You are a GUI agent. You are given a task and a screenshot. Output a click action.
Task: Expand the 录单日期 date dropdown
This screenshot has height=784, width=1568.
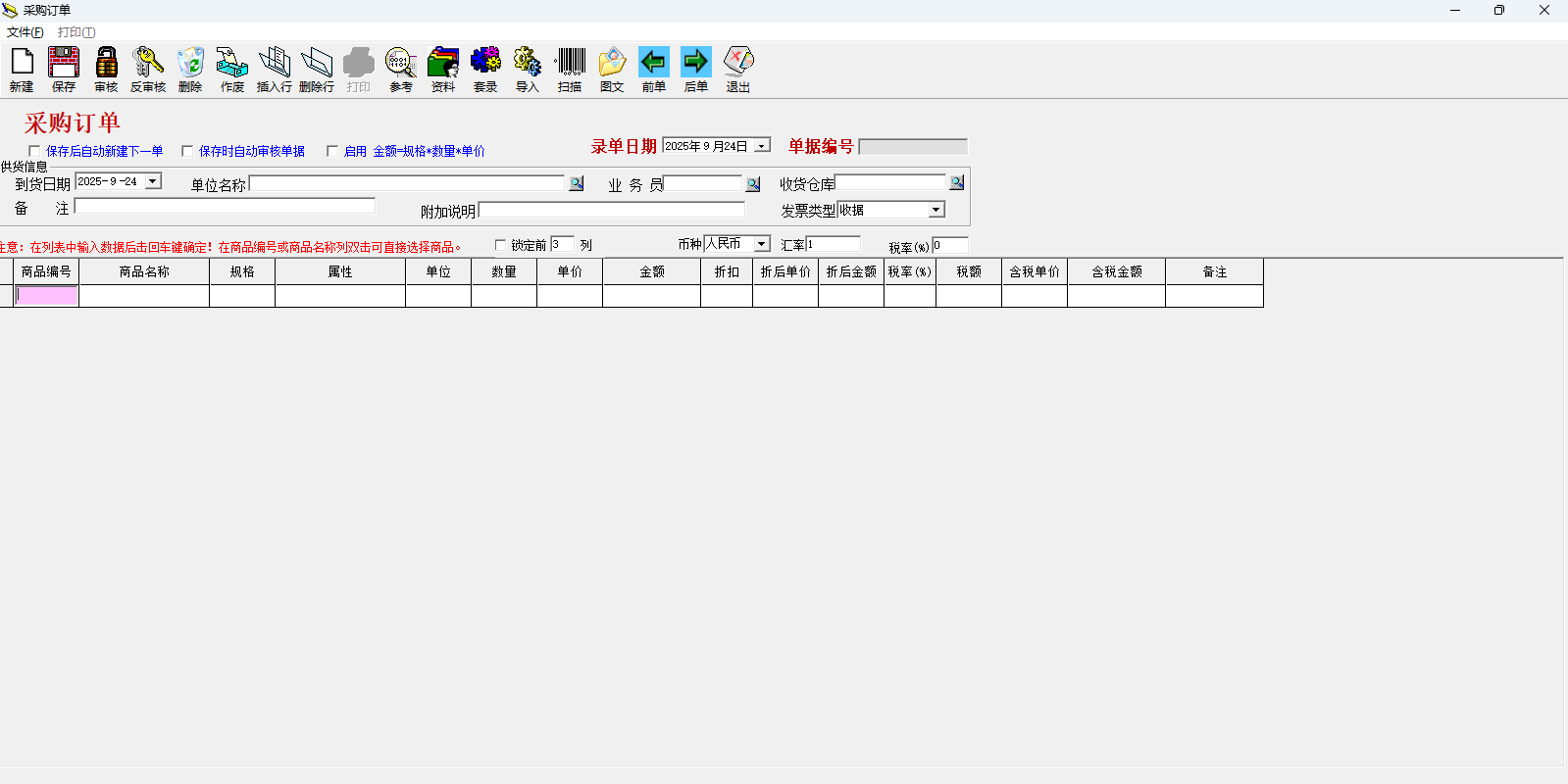click(762, 146)
